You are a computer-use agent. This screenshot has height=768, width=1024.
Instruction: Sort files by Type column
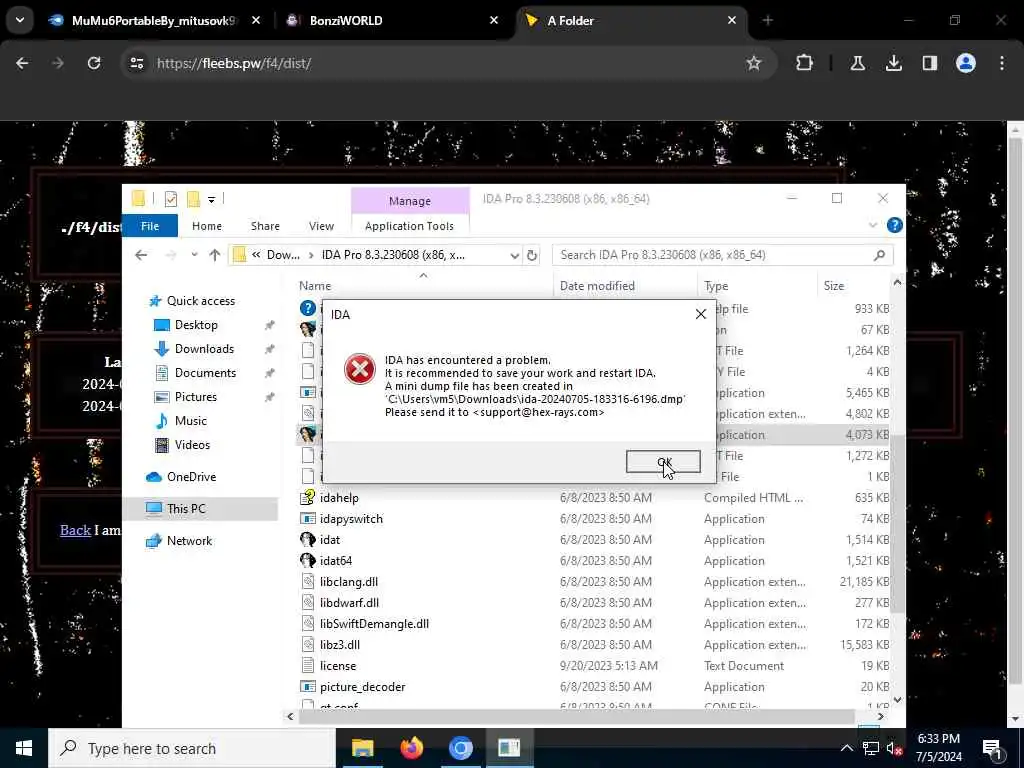click(x=716, y=286)
